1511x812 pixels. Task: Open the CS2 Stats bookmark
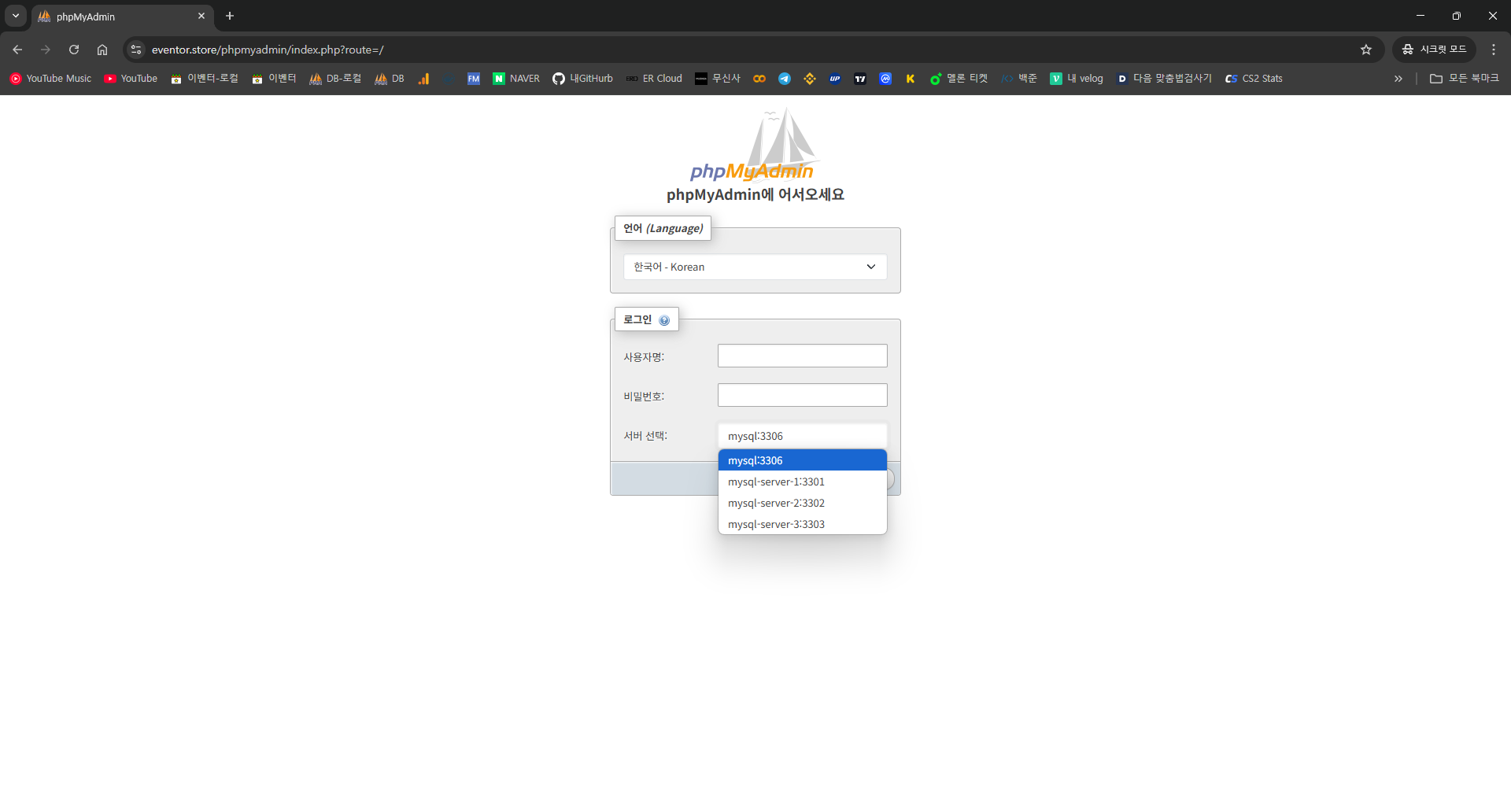pos(1254,79)
